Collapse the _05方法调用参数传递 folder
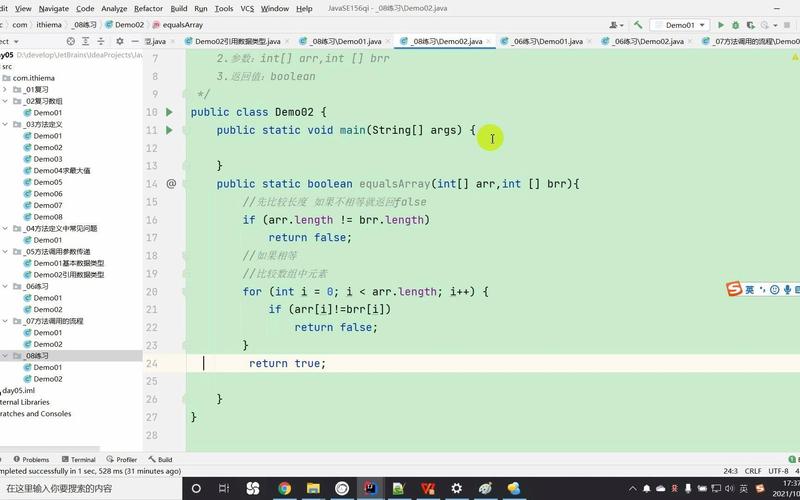The width and height of the screenshot is (800, 500). (5, 252)
